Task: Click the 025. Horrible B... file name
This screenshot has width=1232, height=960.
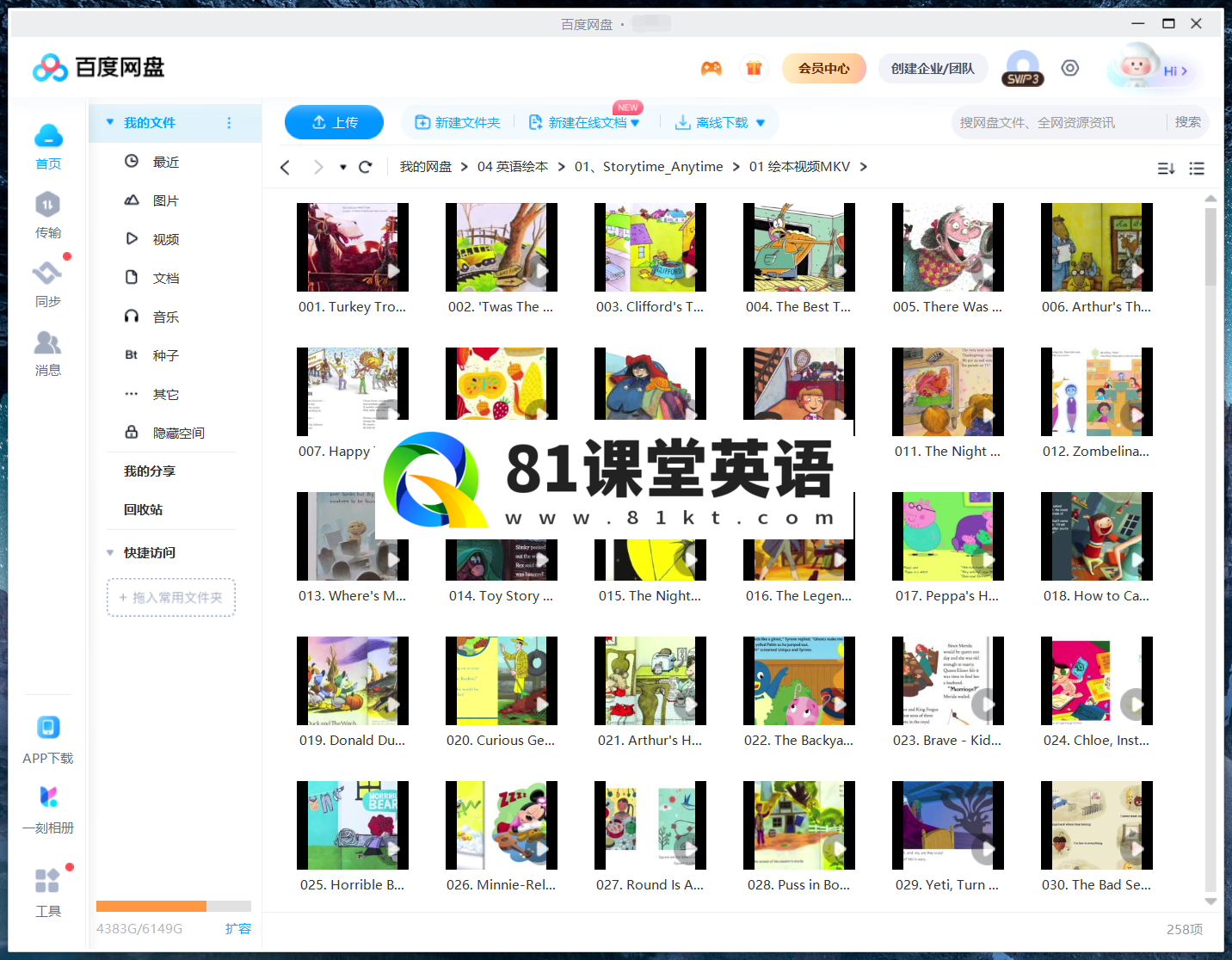Action: pos(352,884)
